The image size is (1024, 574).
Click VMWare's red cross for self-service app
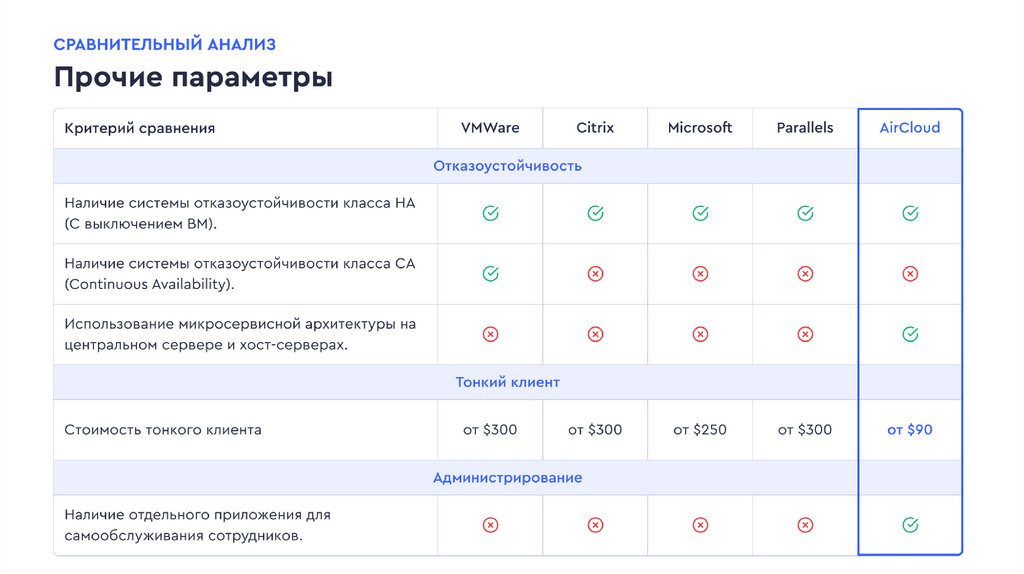pyautogui.click(x=490, y=524)
